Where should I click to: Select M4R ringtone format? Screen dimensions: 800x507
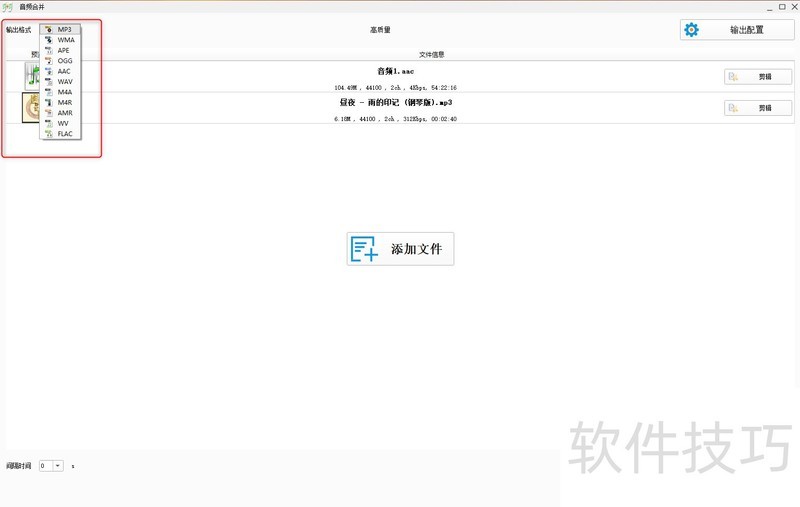[60, 103]
